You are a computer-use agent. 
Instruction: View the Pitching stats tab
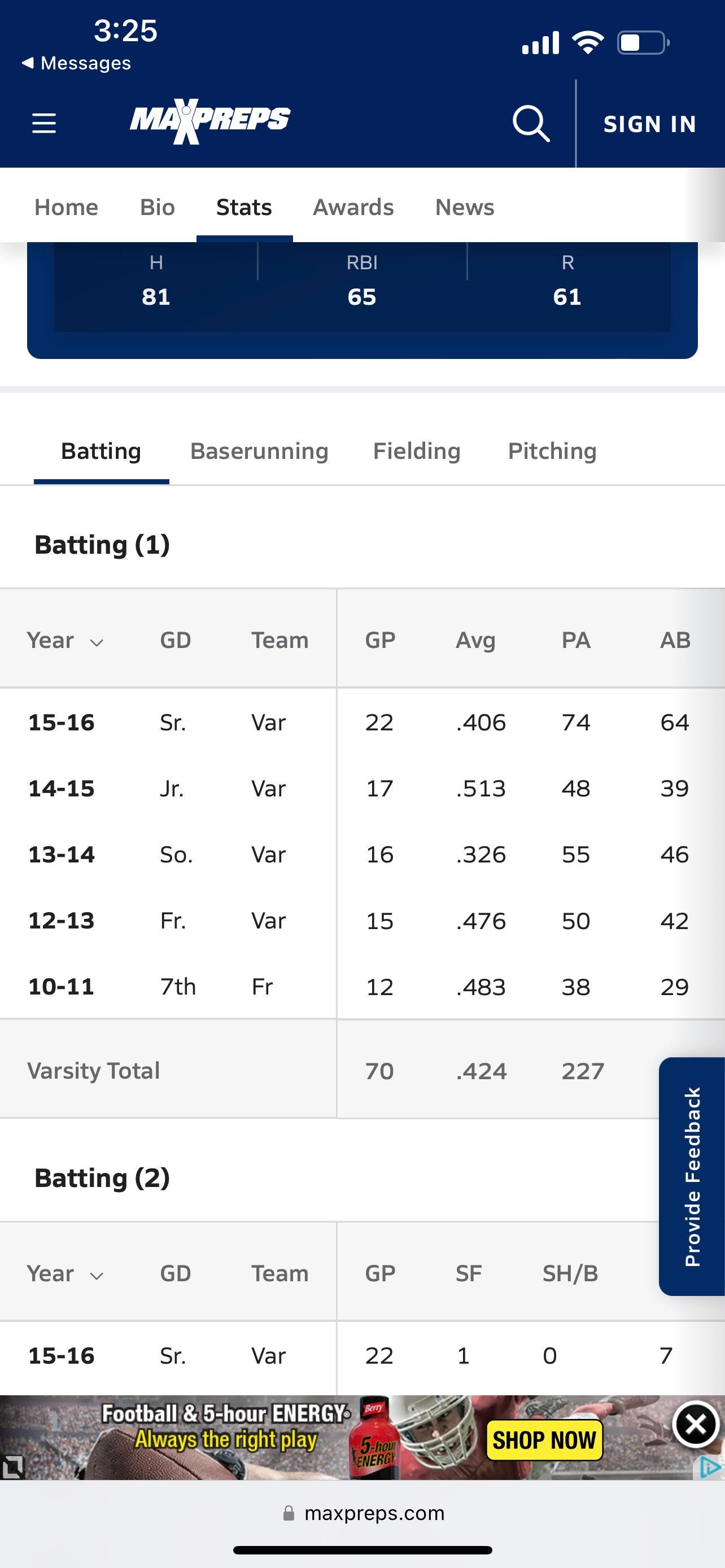pos(552,451)
